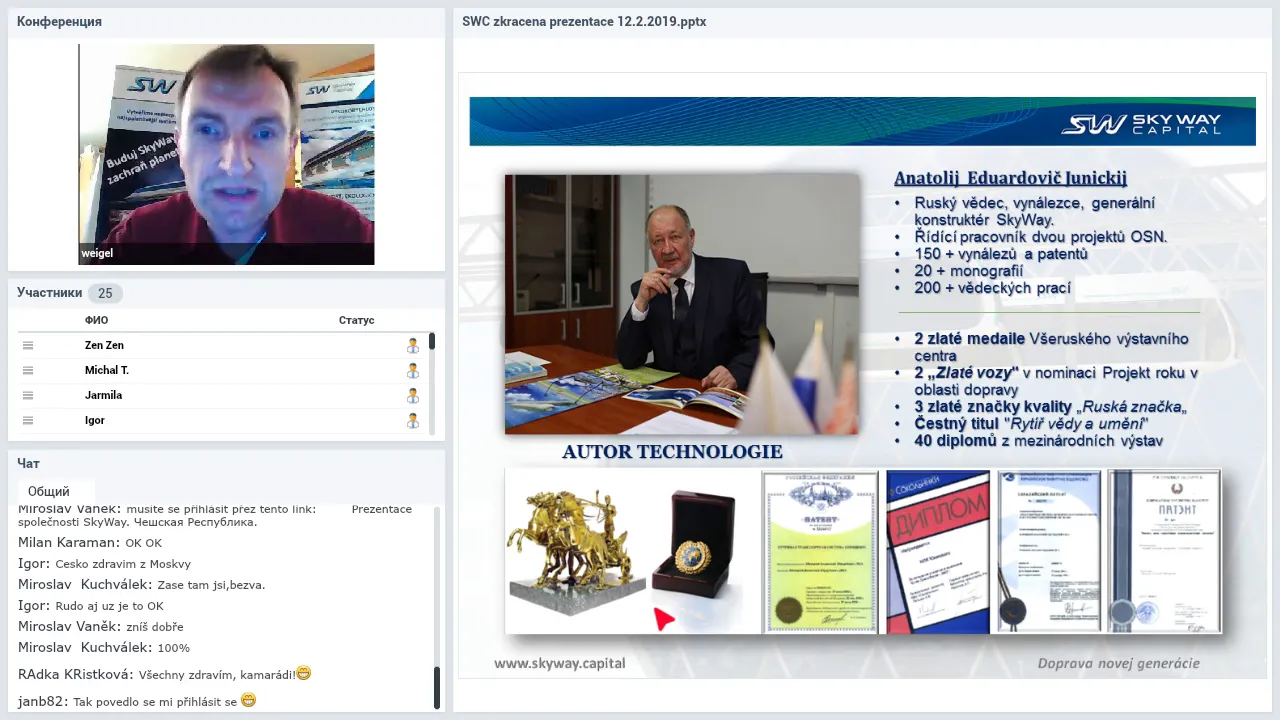Click the status user icon for Zen Zen
This screenshot has height=720, width=1280.
(412, 345)
